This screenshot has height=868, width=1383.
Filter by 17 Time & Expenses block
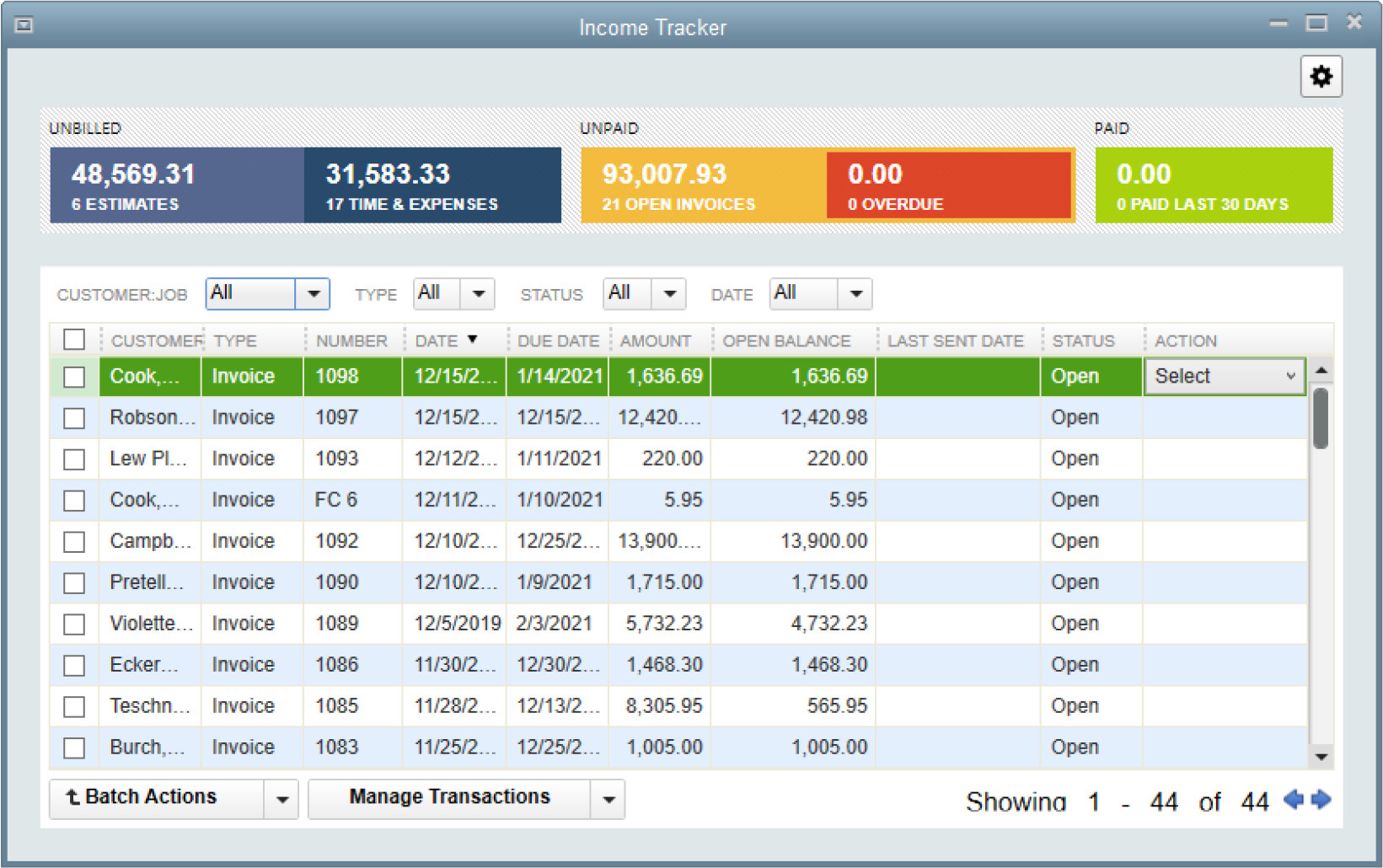point(432,185)
